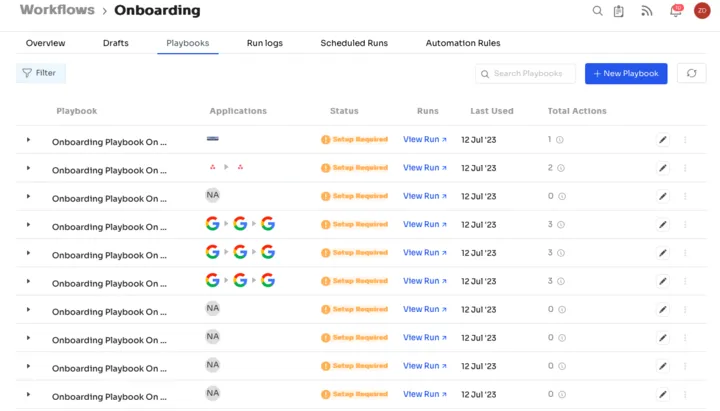
Task: Open the notifications bell
Action: pos(676,11)
